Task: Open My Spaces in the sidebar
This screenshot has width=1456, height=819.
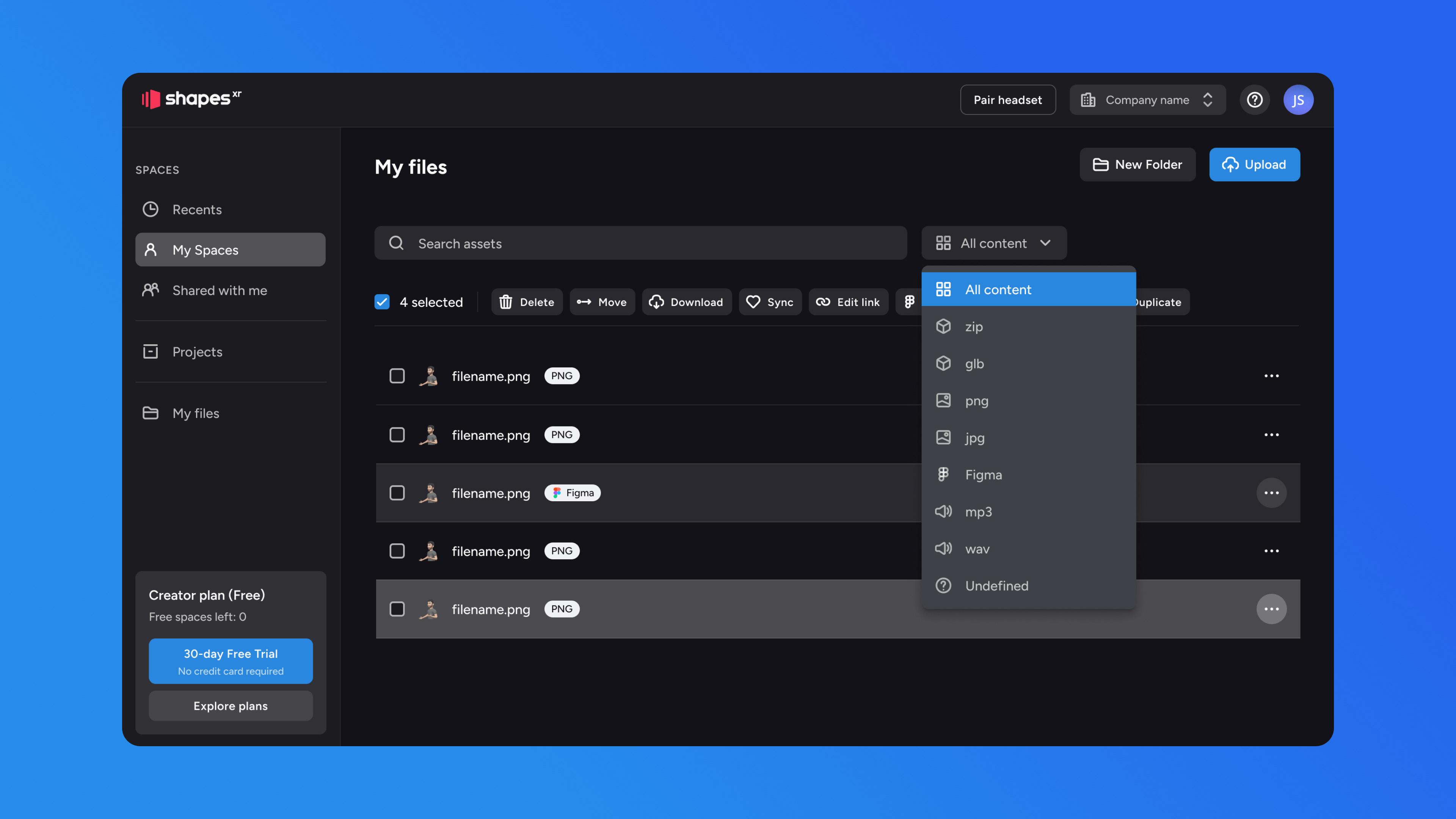Action: pos(231,250)
